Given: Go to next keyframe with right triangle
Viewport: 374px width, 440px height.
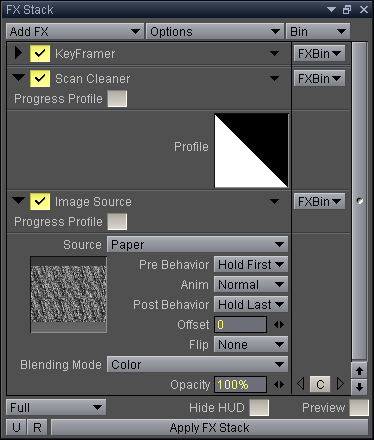Looking at the screenshot, I should [x=340, y=384].
